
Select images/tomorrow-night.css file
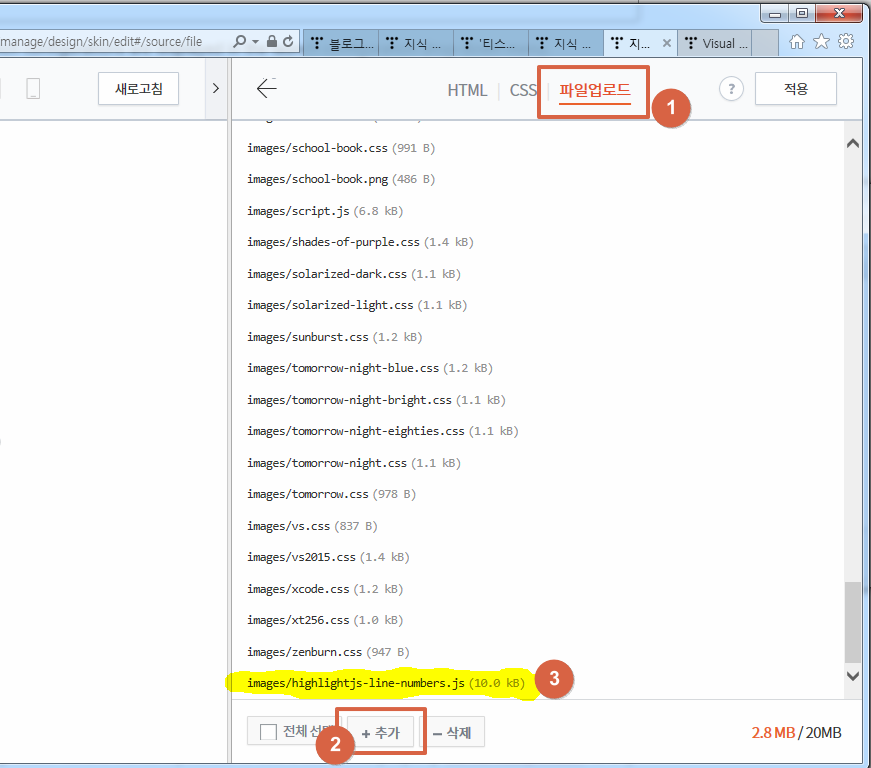pyautogui.click(x=354, y=463)
